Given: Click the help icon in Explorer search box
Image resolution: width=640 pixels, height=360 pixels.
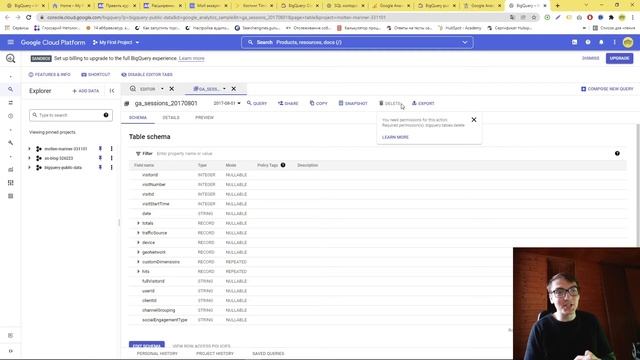Looking at the screenshot, I should coord(106,115).
